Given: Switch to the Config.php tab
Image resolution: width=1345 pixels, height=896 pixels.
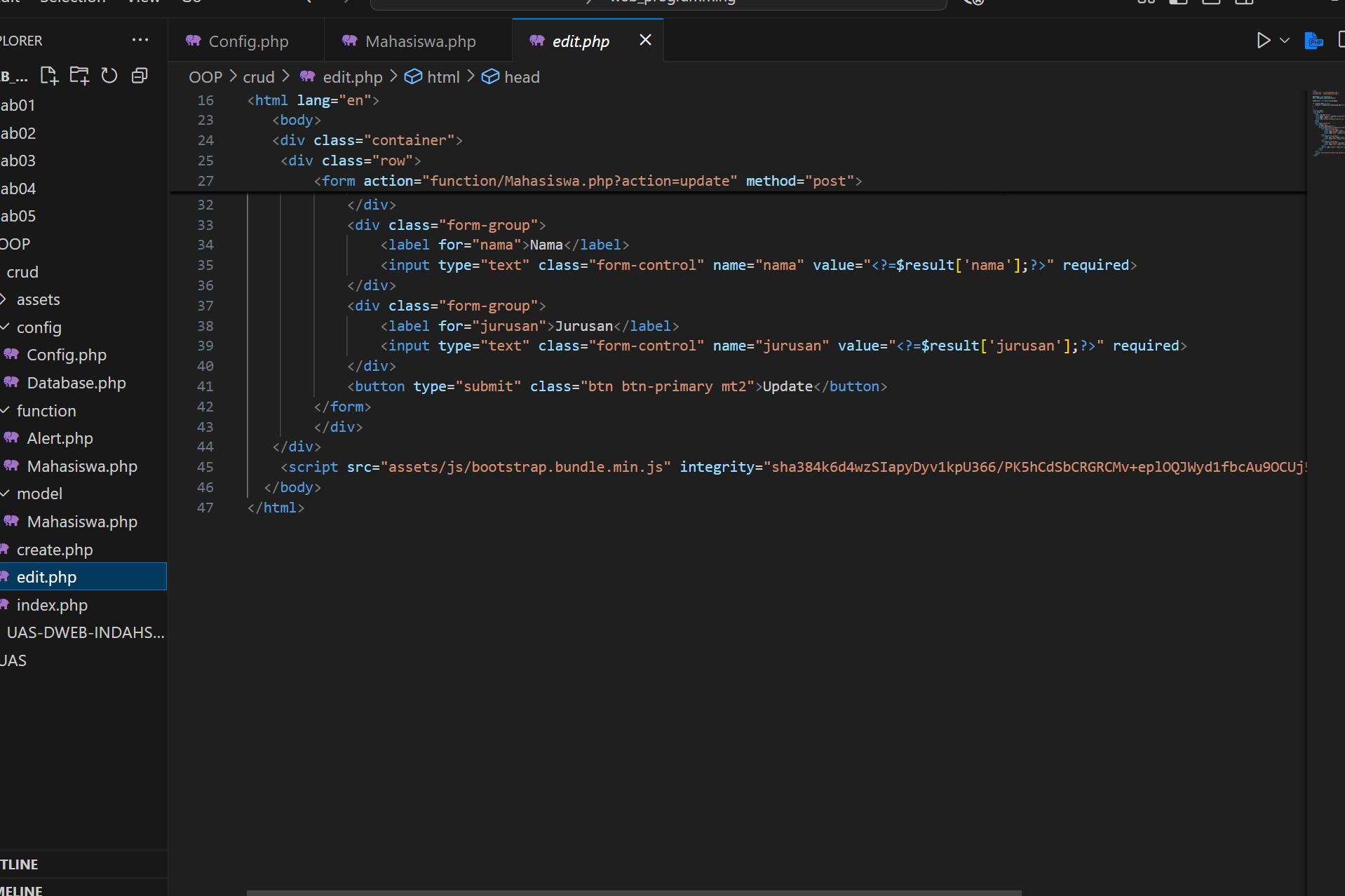Looking at the screenshot, I should click(x=248, y=41).
